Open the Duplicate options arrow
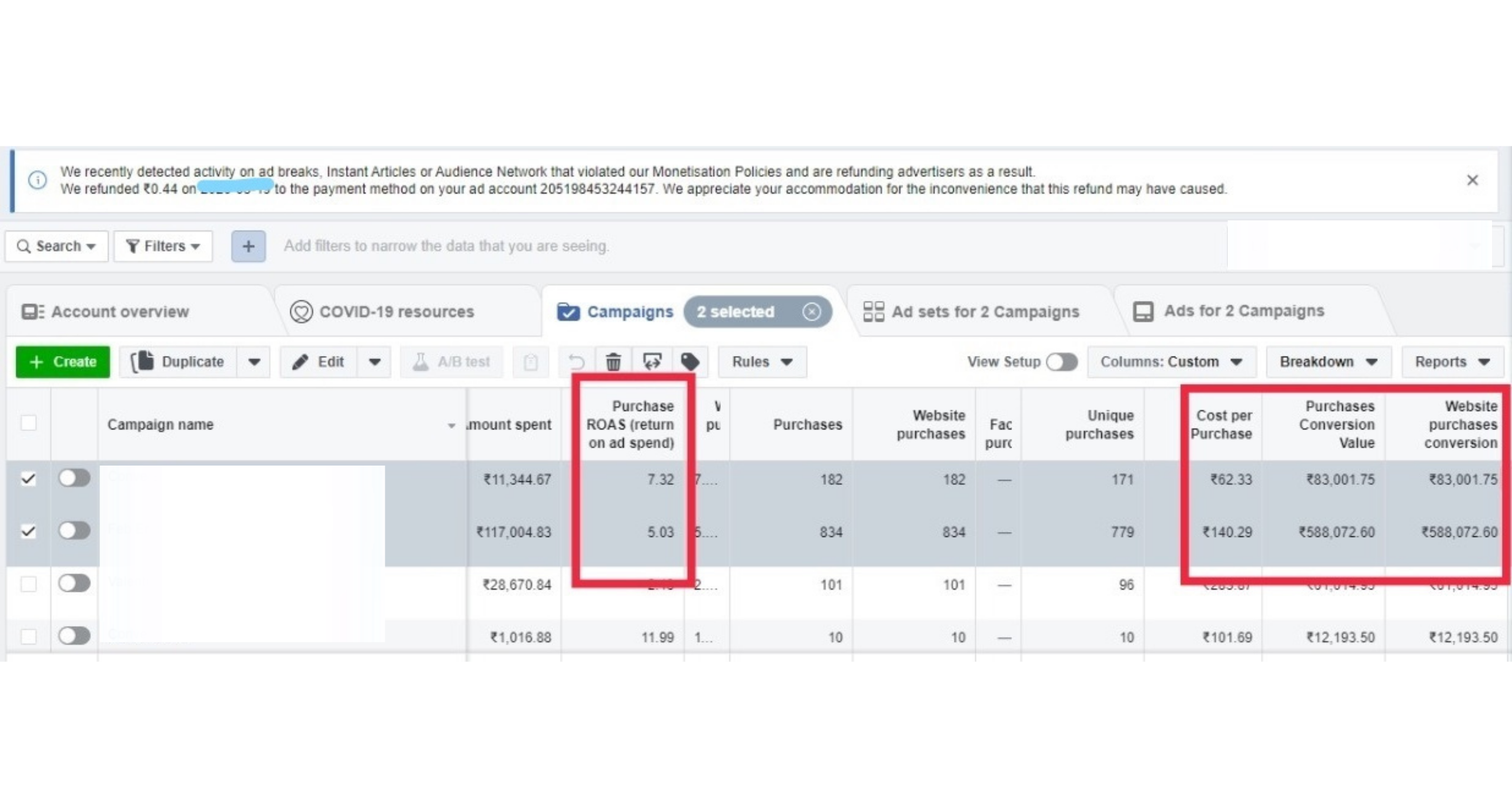This screenshot has height=808, width=1512. point(254,362)
